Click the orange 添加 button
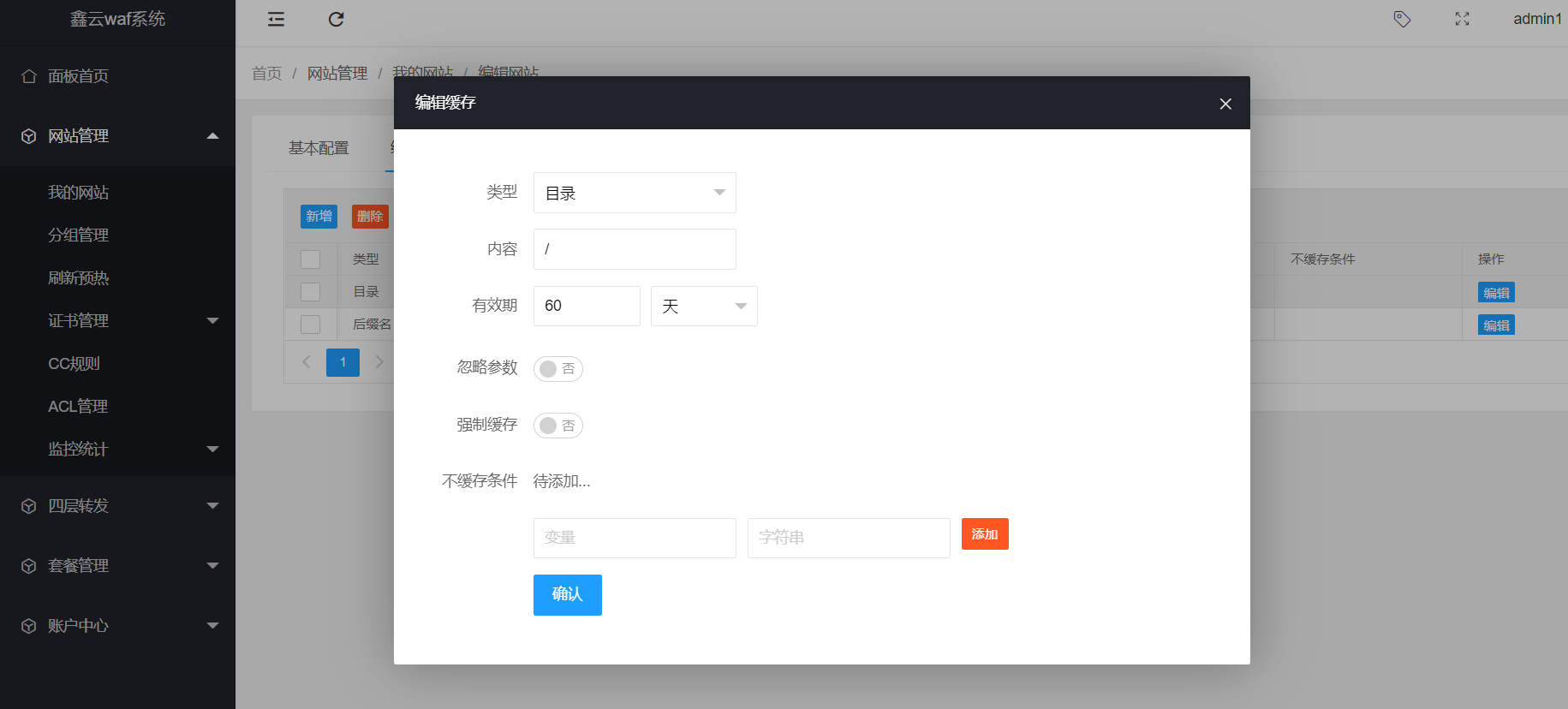 [x=985, y=533]
